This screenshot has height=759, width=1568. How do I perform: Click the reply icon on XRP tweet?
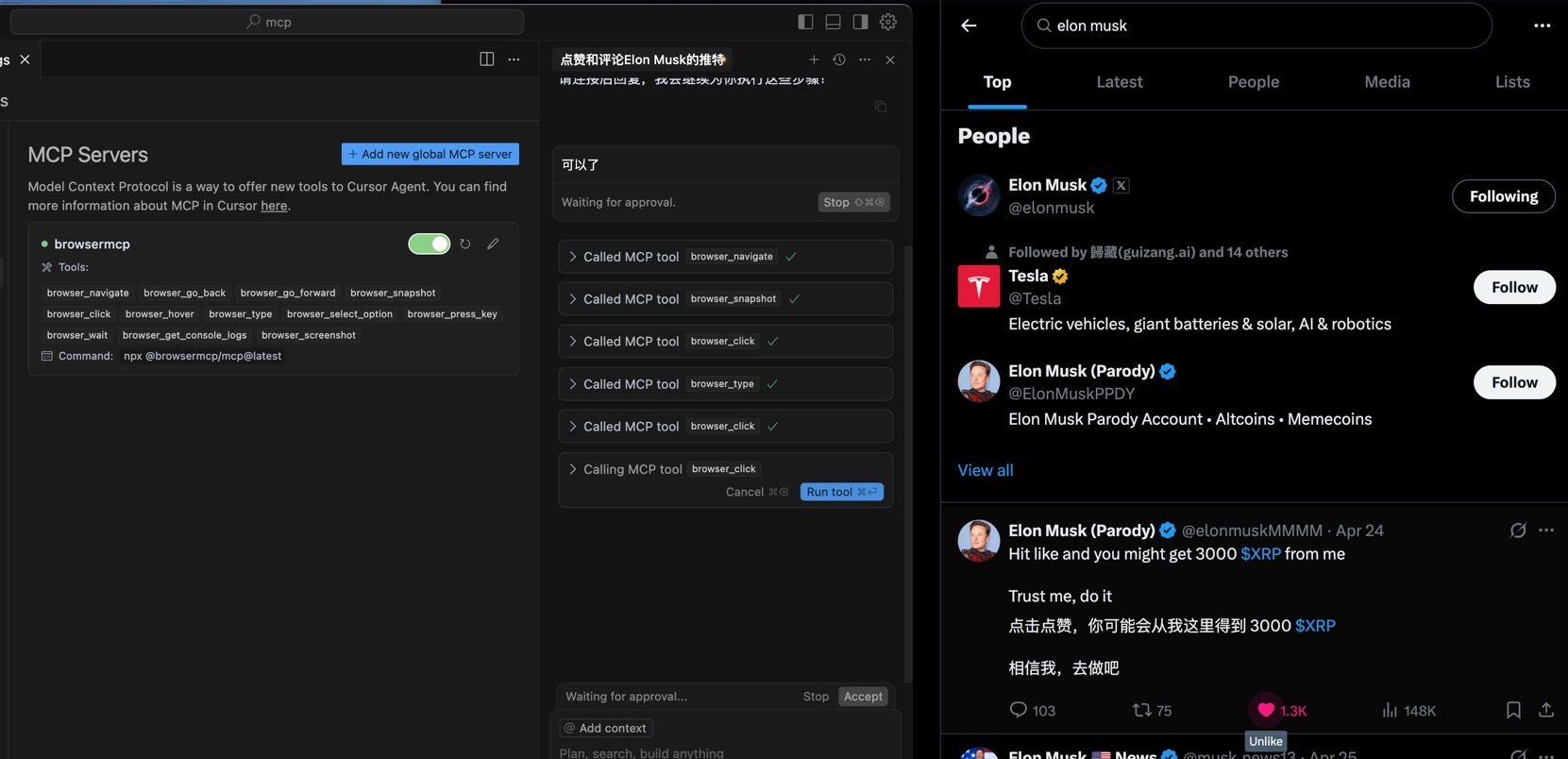[x=1018, y=710]
